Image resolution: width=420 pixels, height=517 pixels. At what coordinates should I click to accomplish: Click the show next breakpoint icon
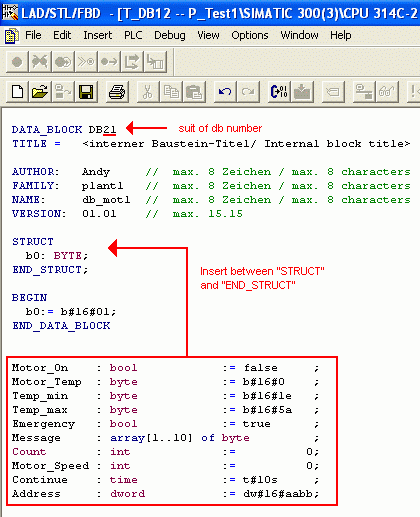[x=86, y=62]
